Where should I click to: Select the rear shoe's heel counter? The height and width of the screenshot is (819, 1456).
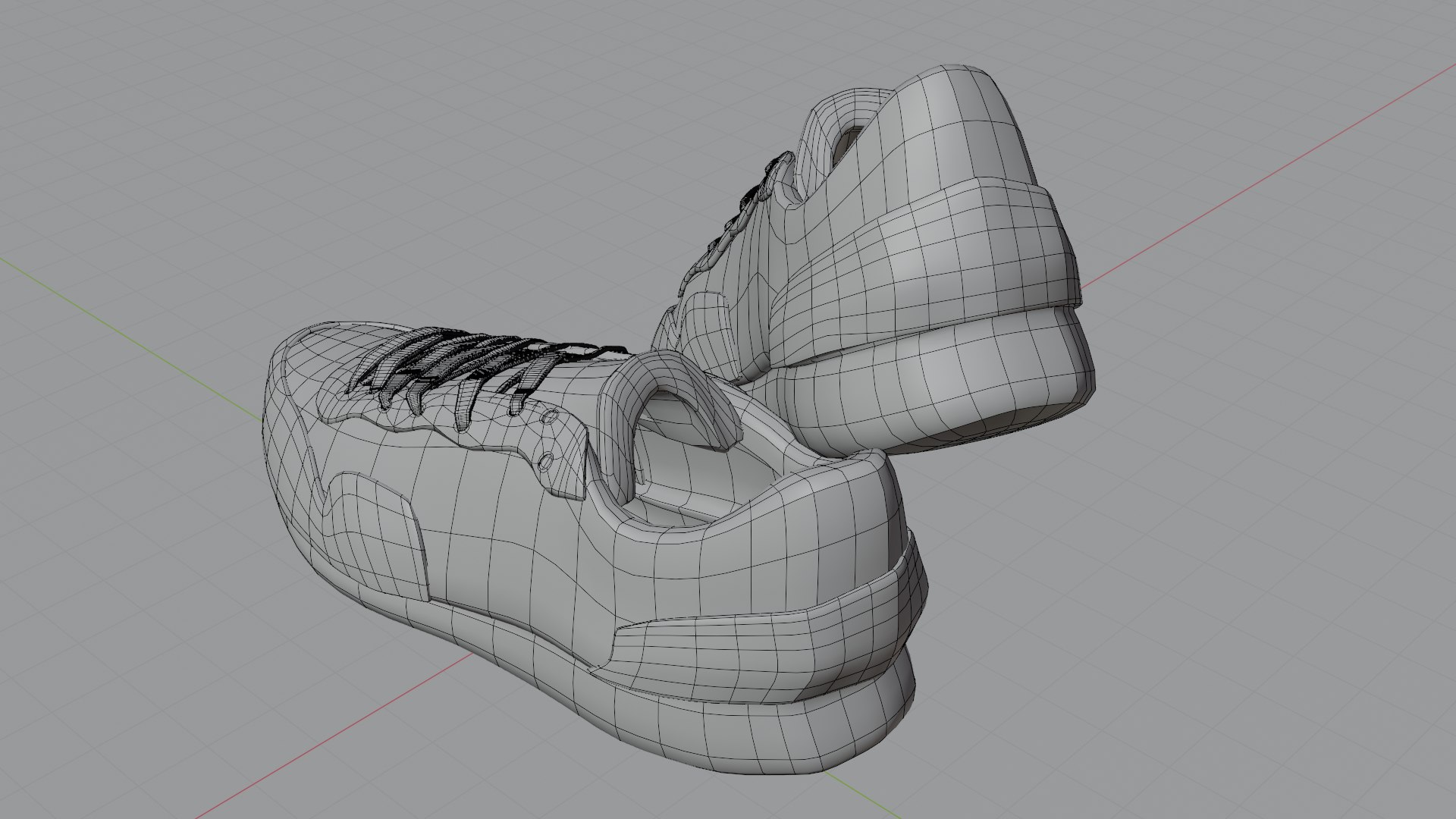[925, 273]
